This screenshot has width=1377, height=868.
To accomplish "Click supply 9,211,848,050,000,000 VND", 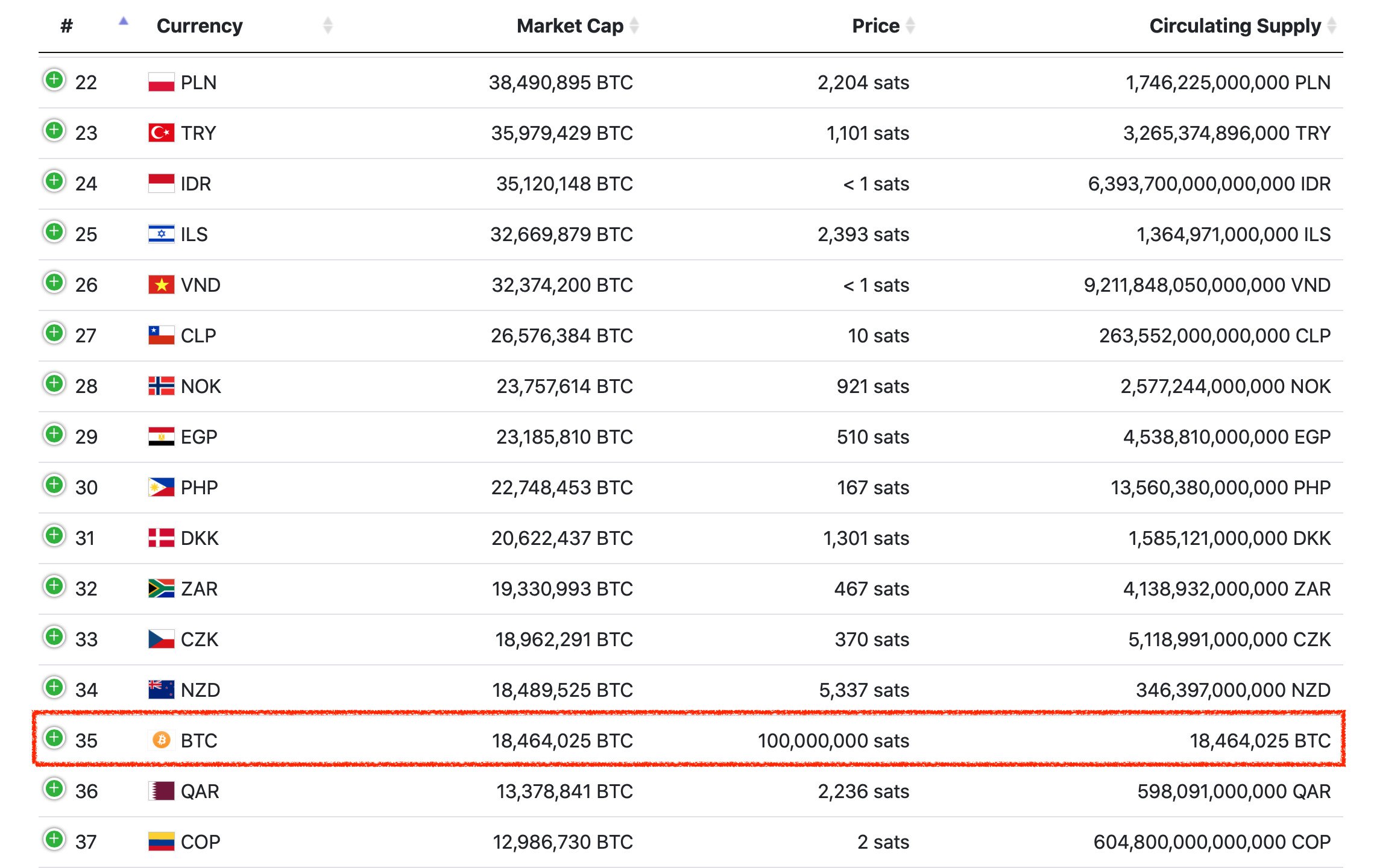I will click(1207, 285).
